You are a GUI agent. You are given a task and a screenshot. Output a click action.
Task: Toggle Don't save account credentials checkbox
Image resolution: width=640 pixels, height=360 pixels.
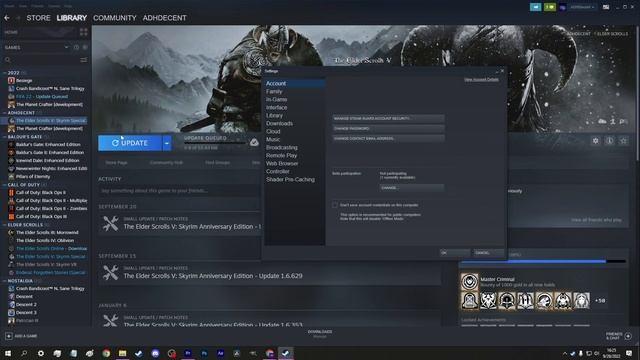click(335, 205)
